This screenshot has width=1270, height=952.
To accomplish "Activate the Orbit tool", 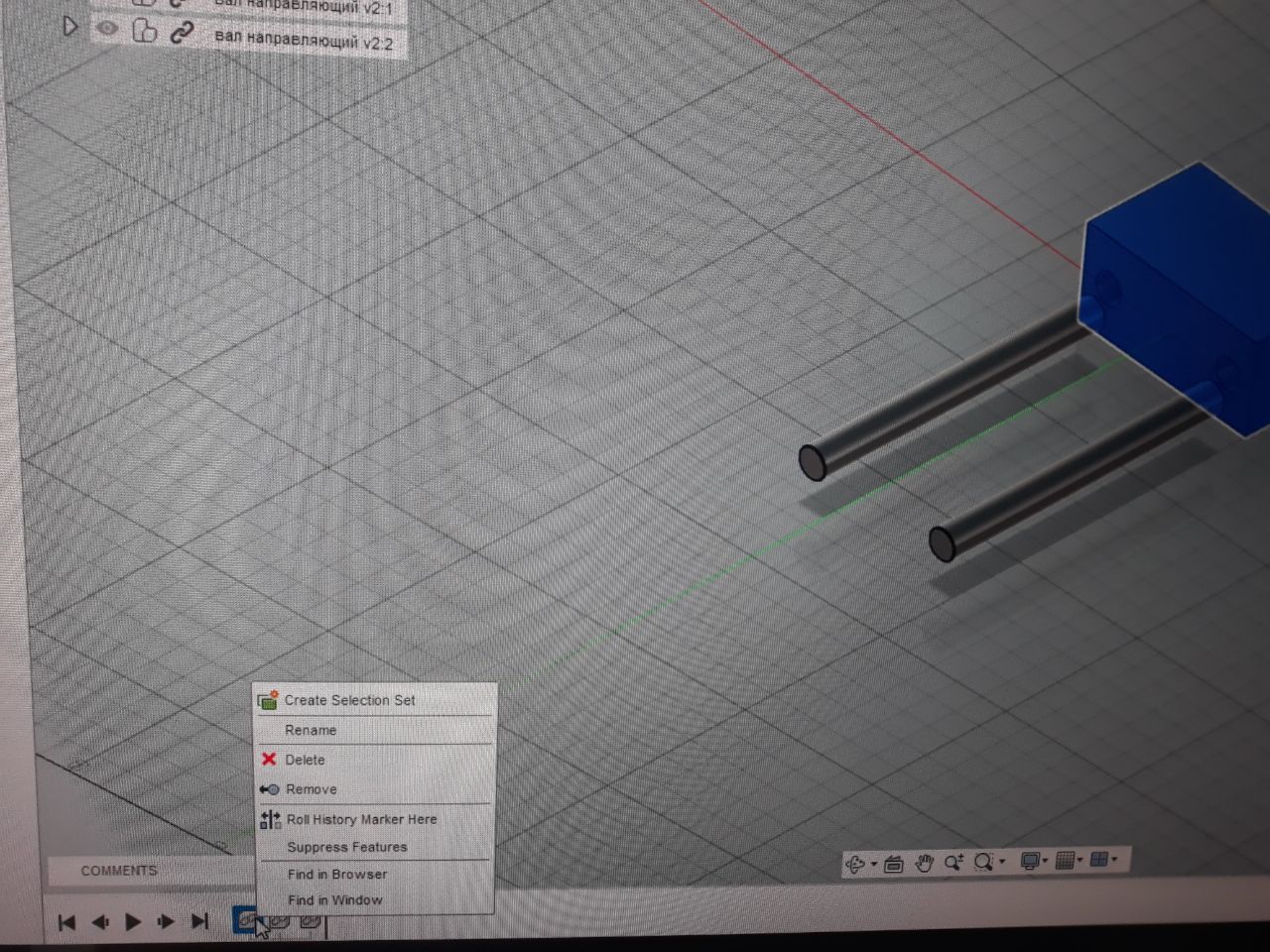I will (854, 864).
